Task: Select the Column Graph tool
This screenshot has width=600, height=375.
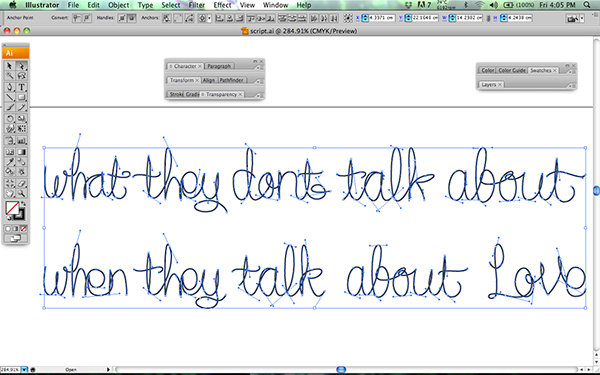Action: (x=21, y=140)
